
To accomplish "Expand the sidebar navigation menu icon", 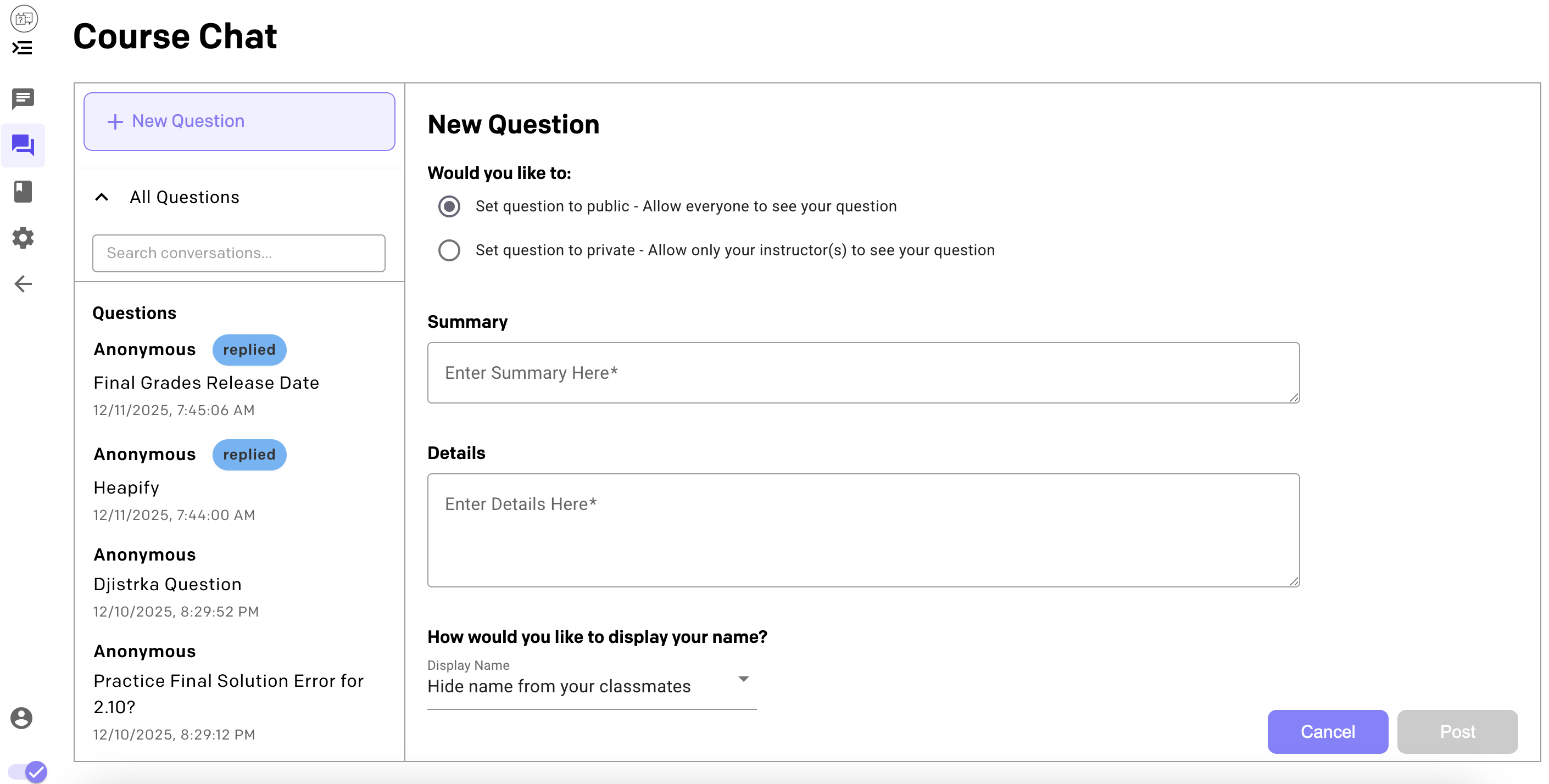I will [23, 48].
